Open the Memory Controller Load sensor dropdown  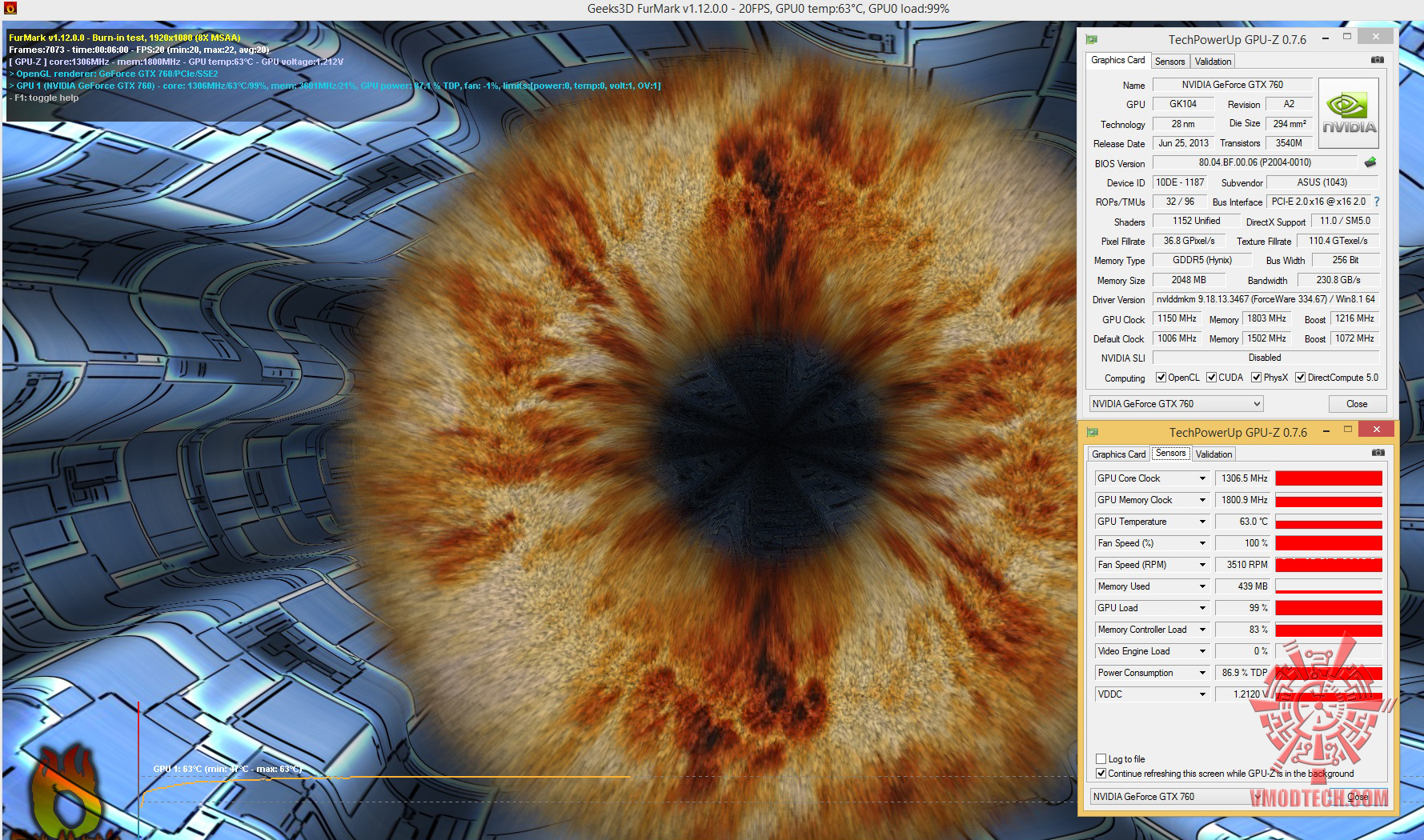coord(1202,630)
